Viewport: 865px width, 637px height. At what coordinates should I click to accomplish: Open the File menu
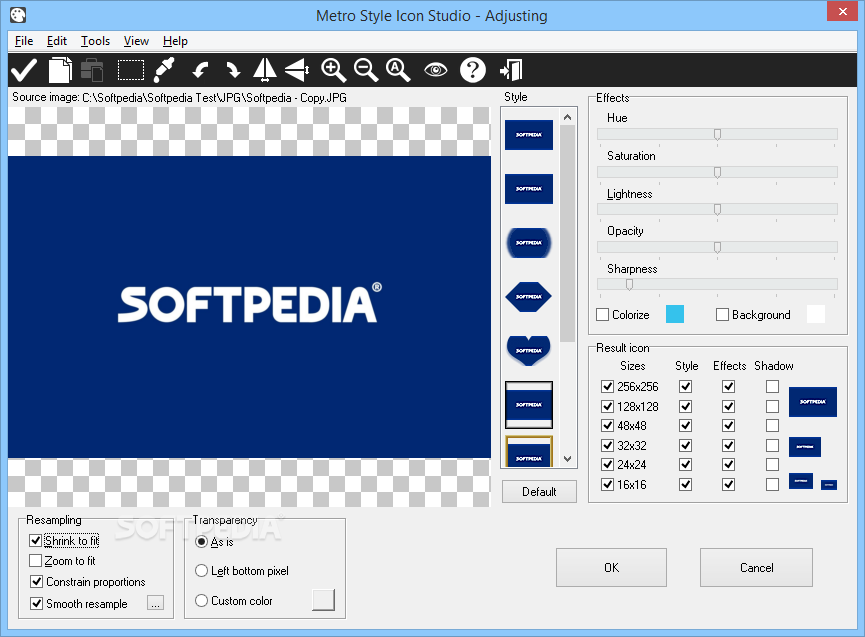tap(24, 41)
